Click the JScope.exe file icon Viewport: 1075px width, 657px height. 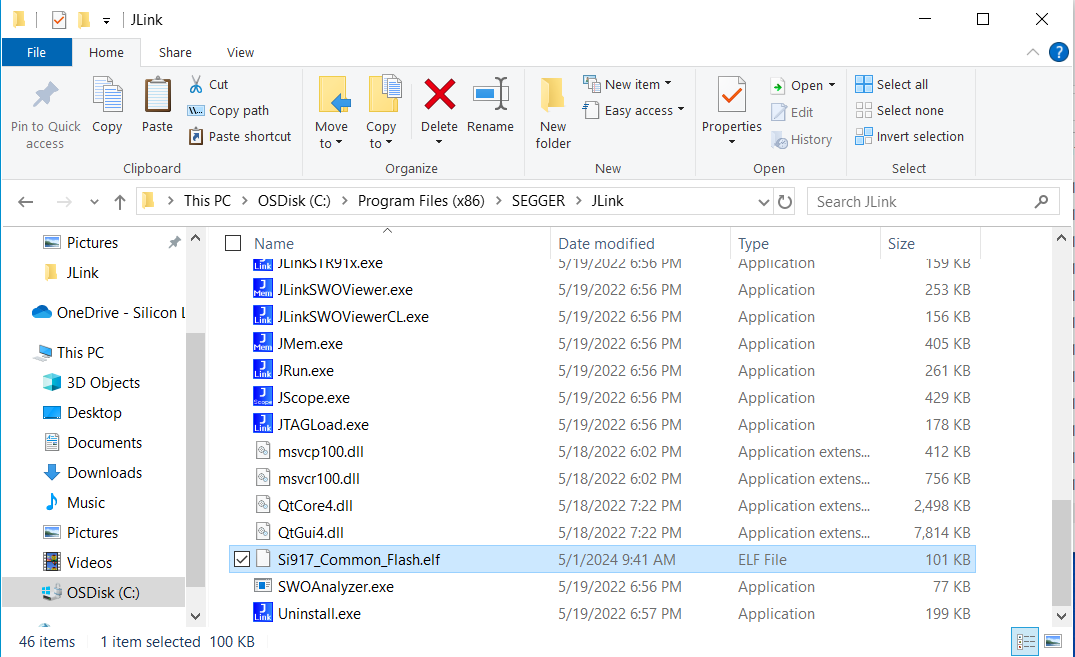(x=263, y=397)
